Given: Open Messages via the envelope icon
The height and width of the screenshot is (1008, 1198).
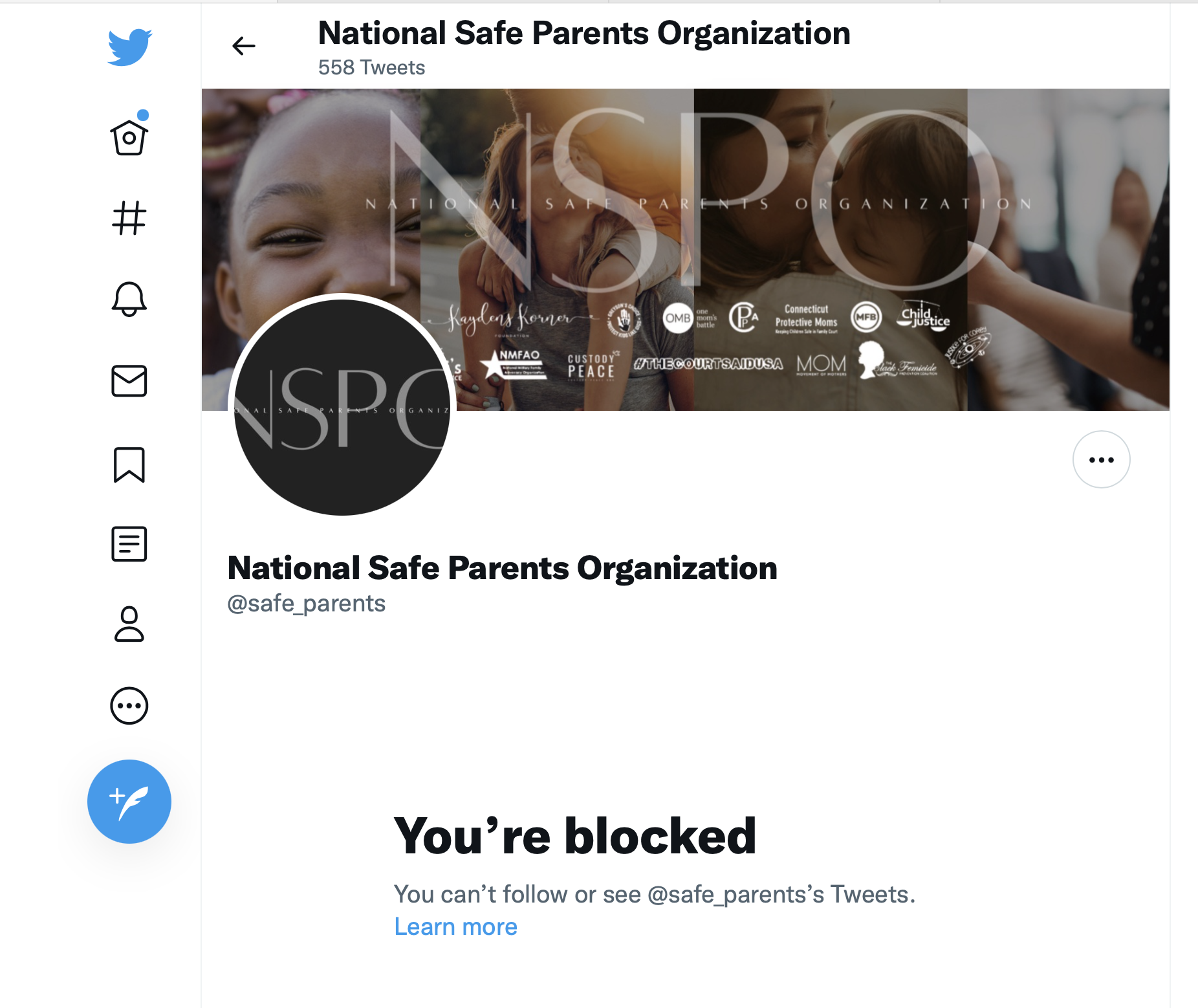Looking at the screenshot, I should (x=129, y=380).
